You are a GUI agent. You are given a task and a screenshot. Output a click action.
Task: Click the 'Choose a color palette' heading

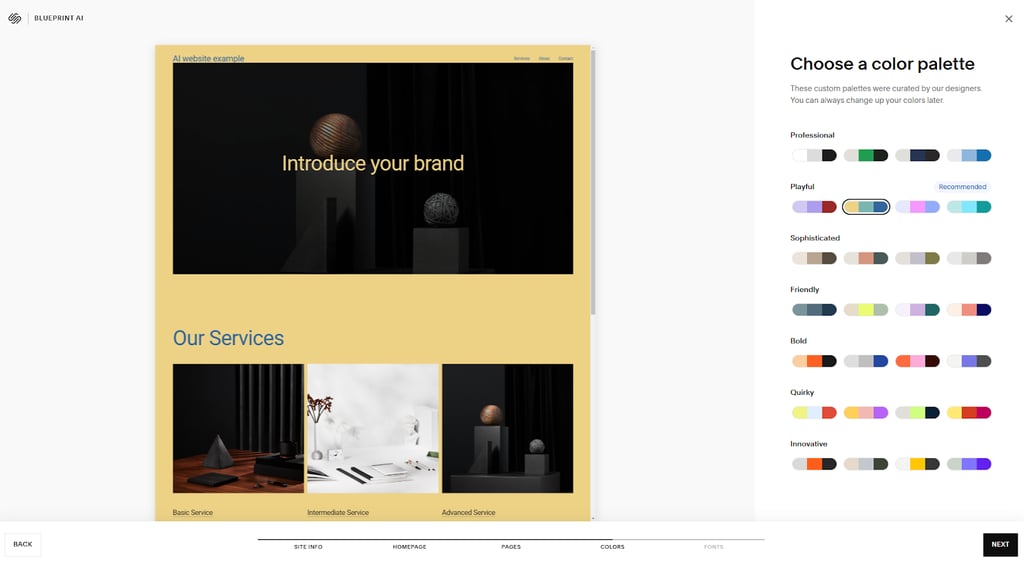[882, 64]
